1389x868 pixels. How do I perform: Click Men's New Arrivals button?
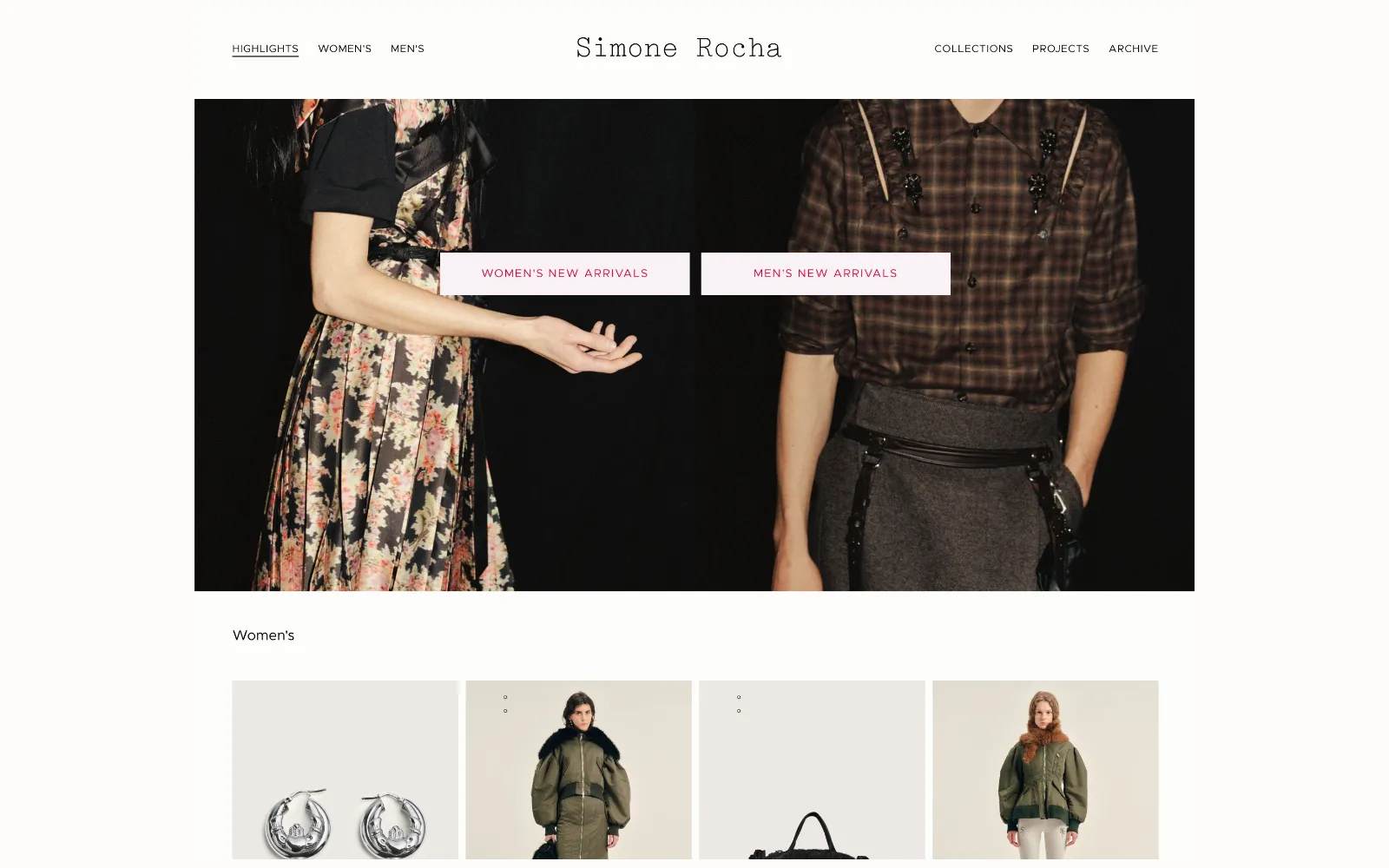[826, 273]
